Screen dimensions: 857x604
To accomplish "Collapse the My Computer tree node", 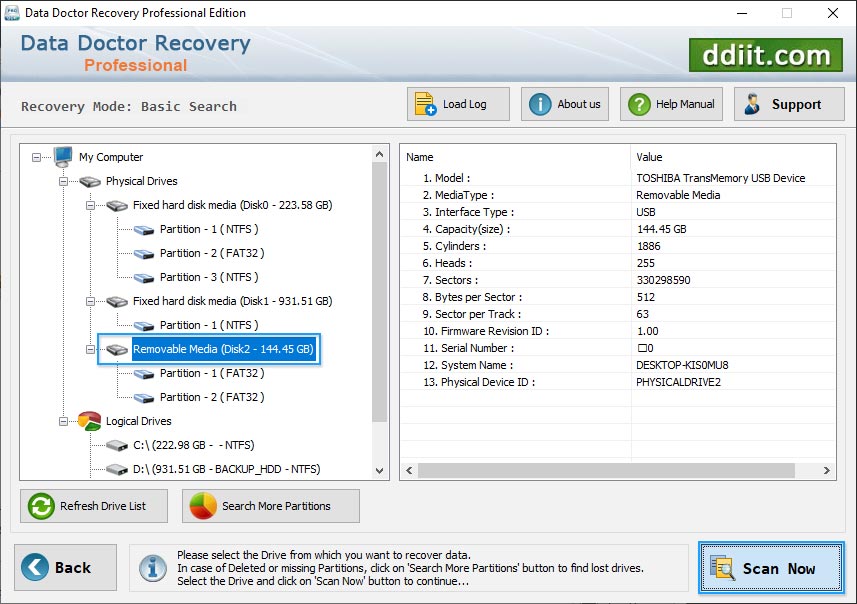I will click(x=36, y=157).
